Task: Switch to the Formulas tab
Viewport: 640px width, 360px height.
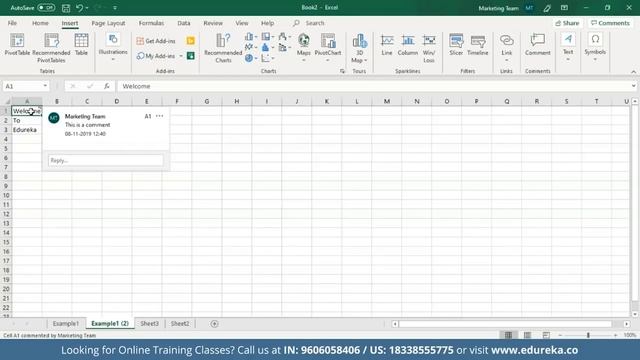Action: [151, 23]
